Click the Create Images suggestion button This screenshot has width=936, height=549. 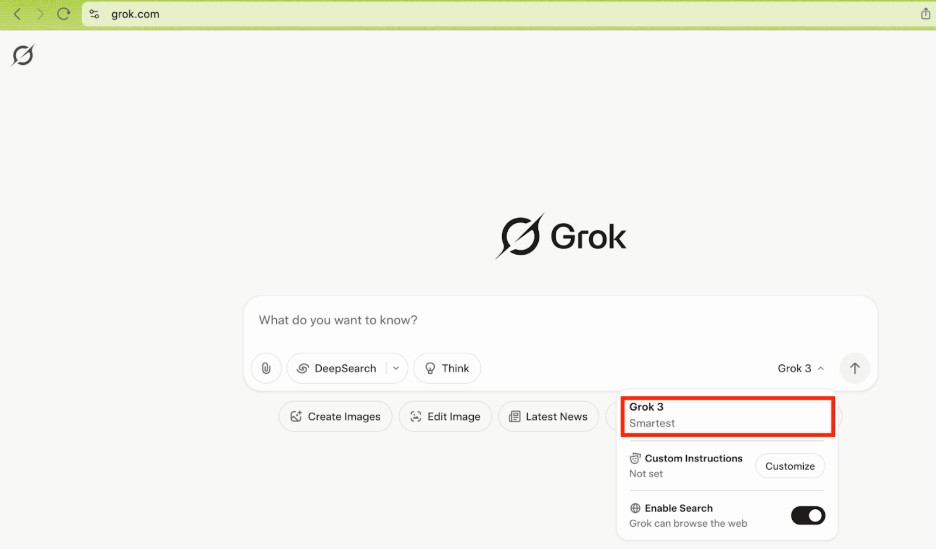tap(335, 416)
